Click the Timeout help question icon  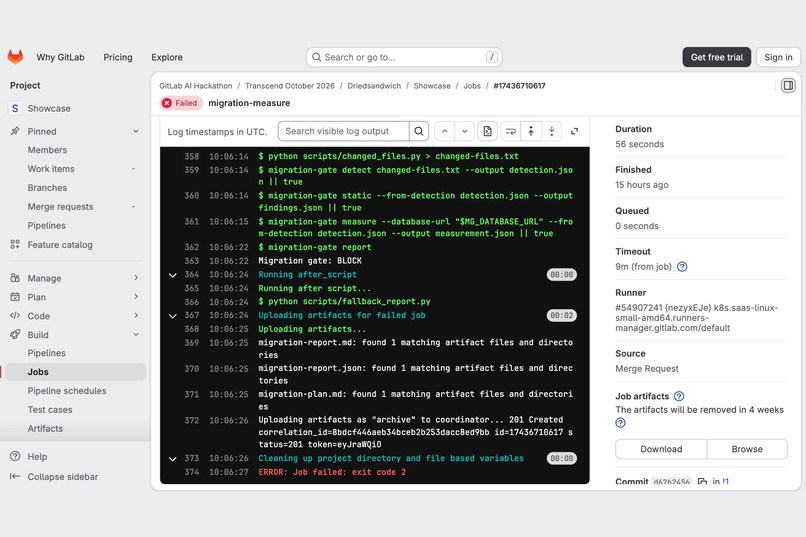tap(682, 267)
